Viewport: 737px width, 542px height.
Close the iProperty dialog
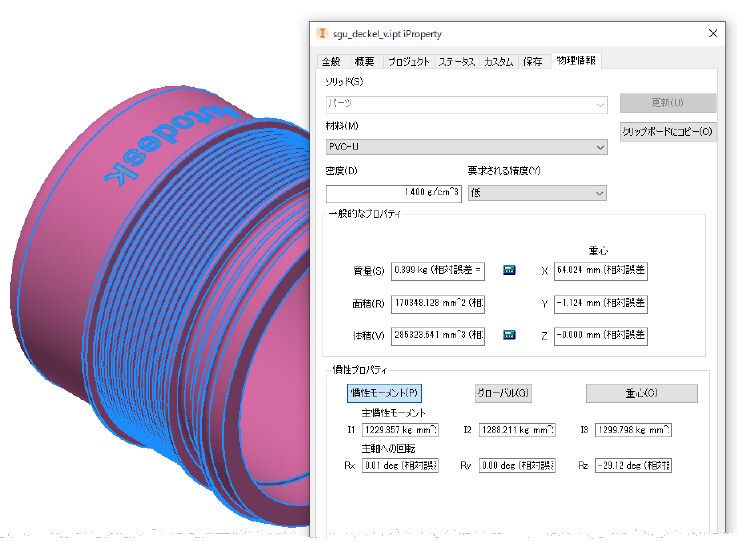[x=713, y=33]
